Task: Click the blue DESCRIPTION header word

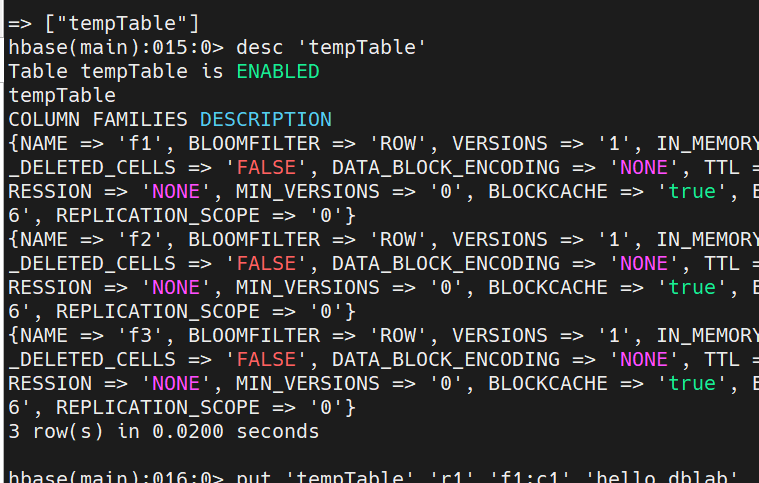Action: tap(265, 119)
